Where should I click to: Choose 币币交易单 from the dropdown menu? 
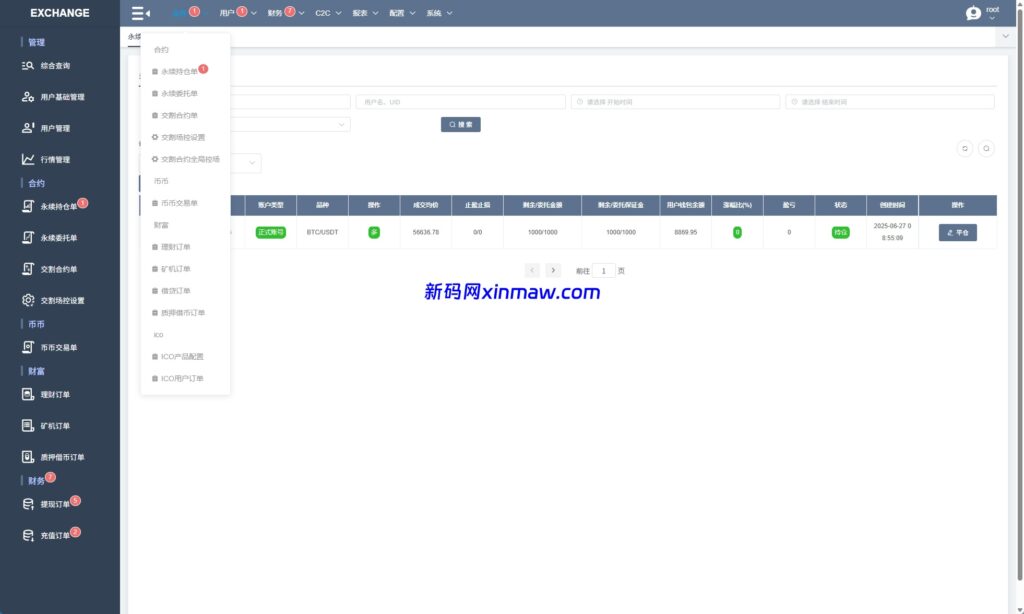point(179,203)
